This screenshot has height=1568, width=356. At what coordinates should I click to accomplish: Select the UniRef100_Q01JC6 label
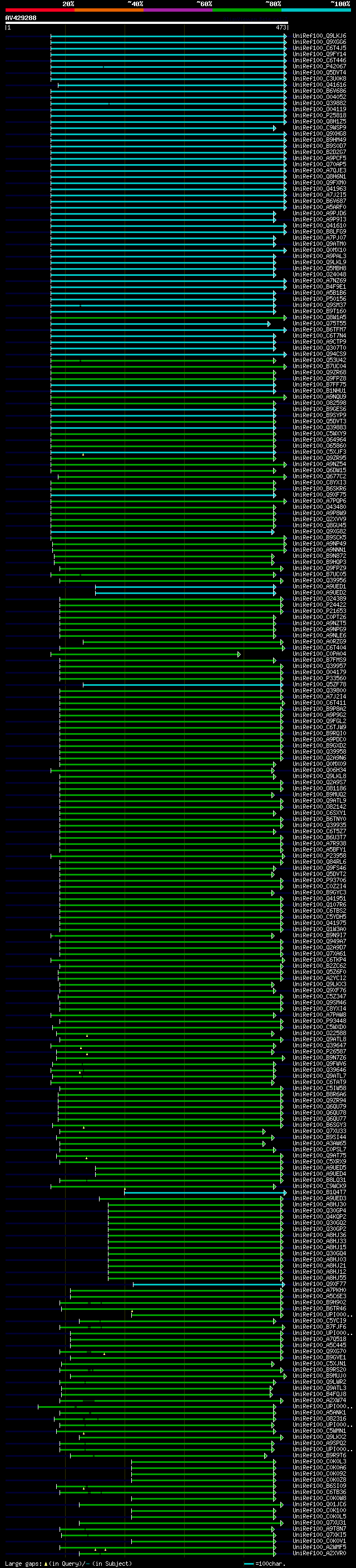point(319,1505)
